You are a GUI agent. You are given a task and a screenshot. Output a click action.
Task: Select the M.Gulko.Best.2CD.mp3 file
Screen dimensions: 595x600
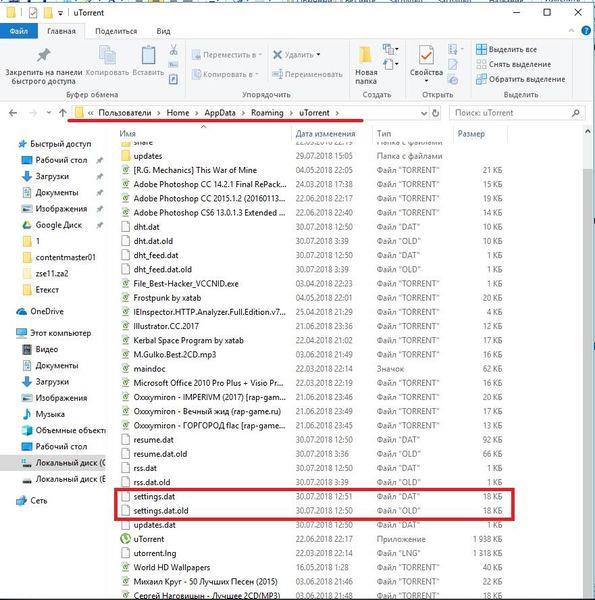click(314, 354)
